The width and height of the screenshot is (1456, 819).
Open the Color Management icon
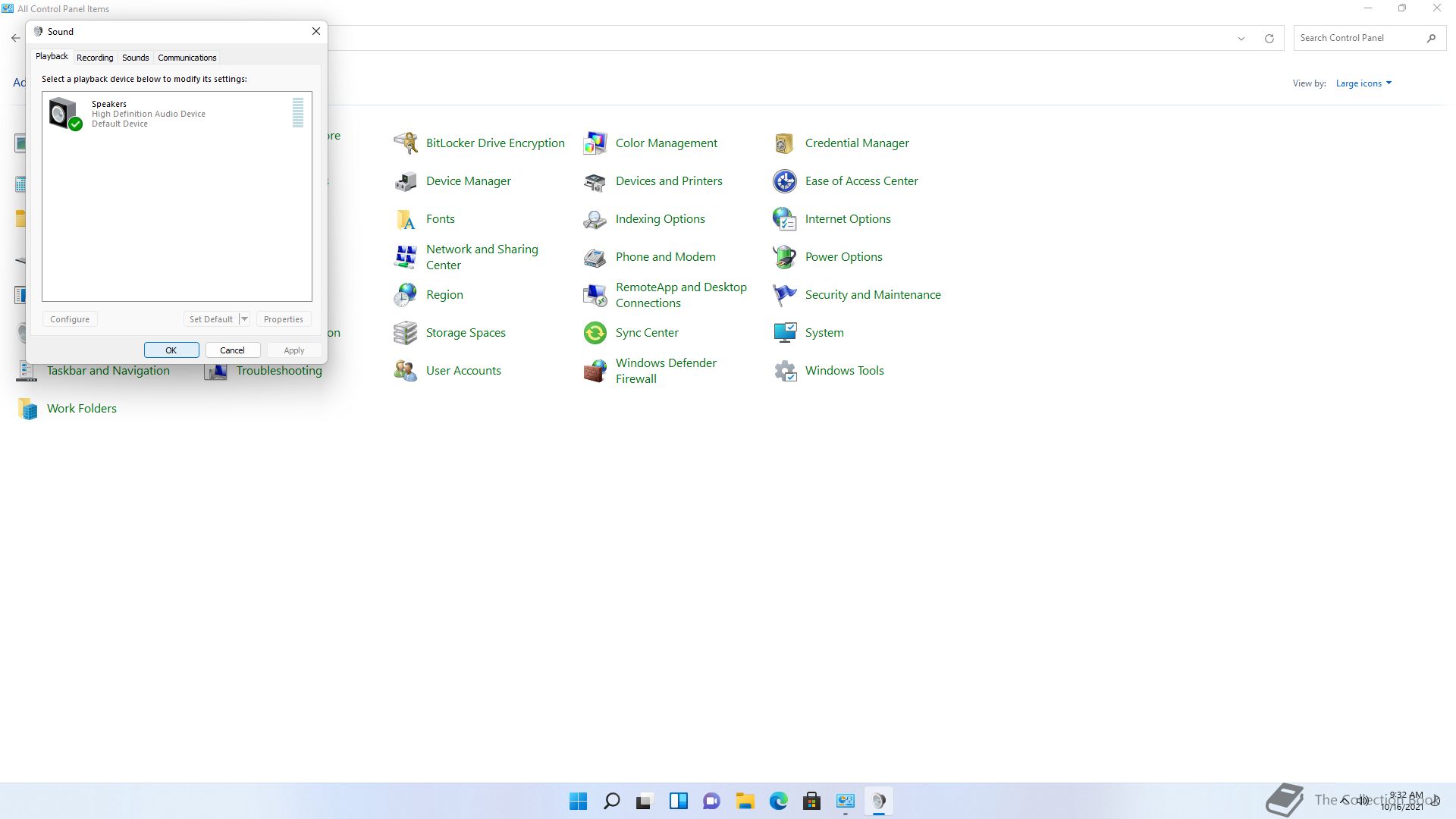(595, 143)
